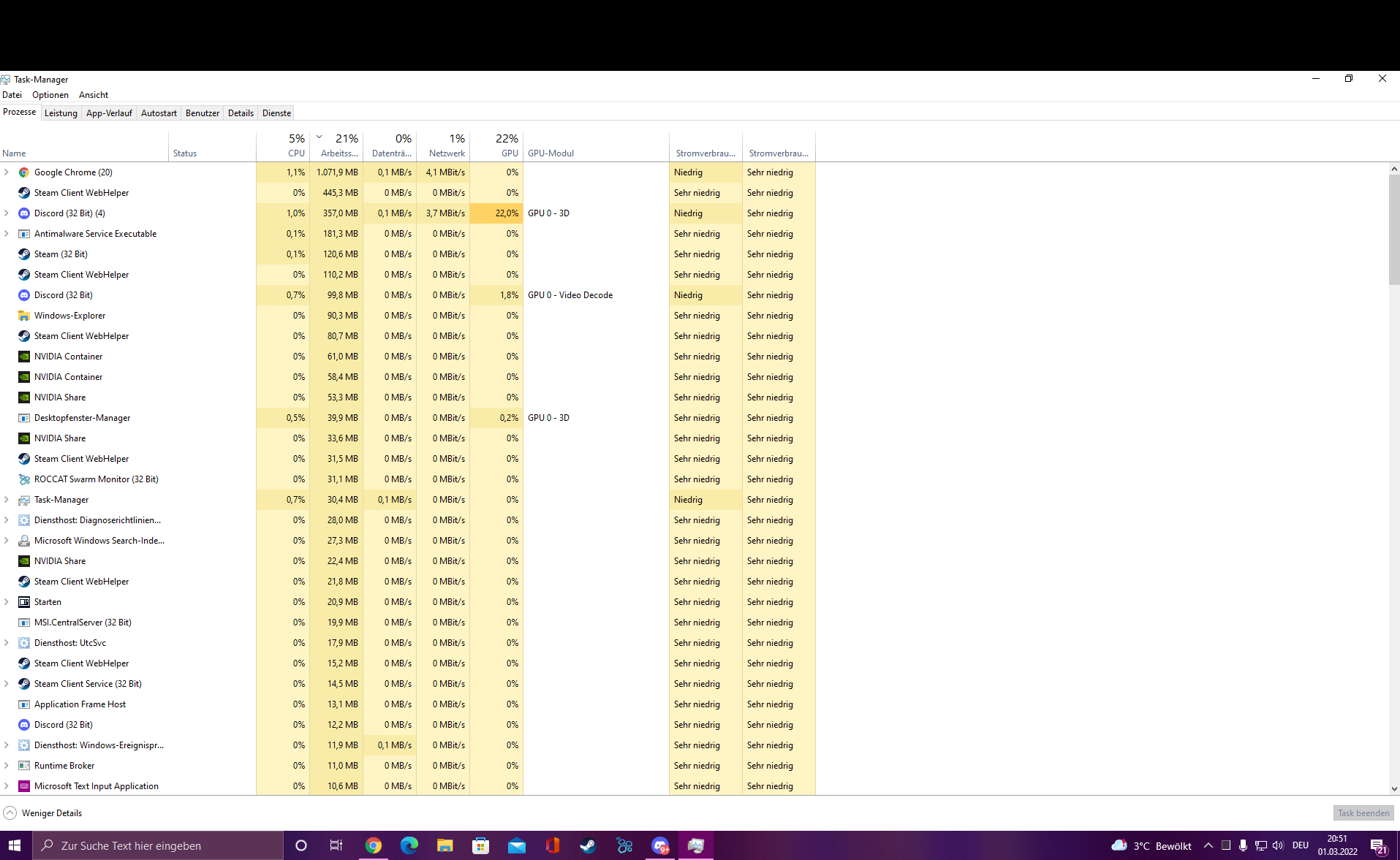Click the Application Frame Host icon

pos(24,704)
